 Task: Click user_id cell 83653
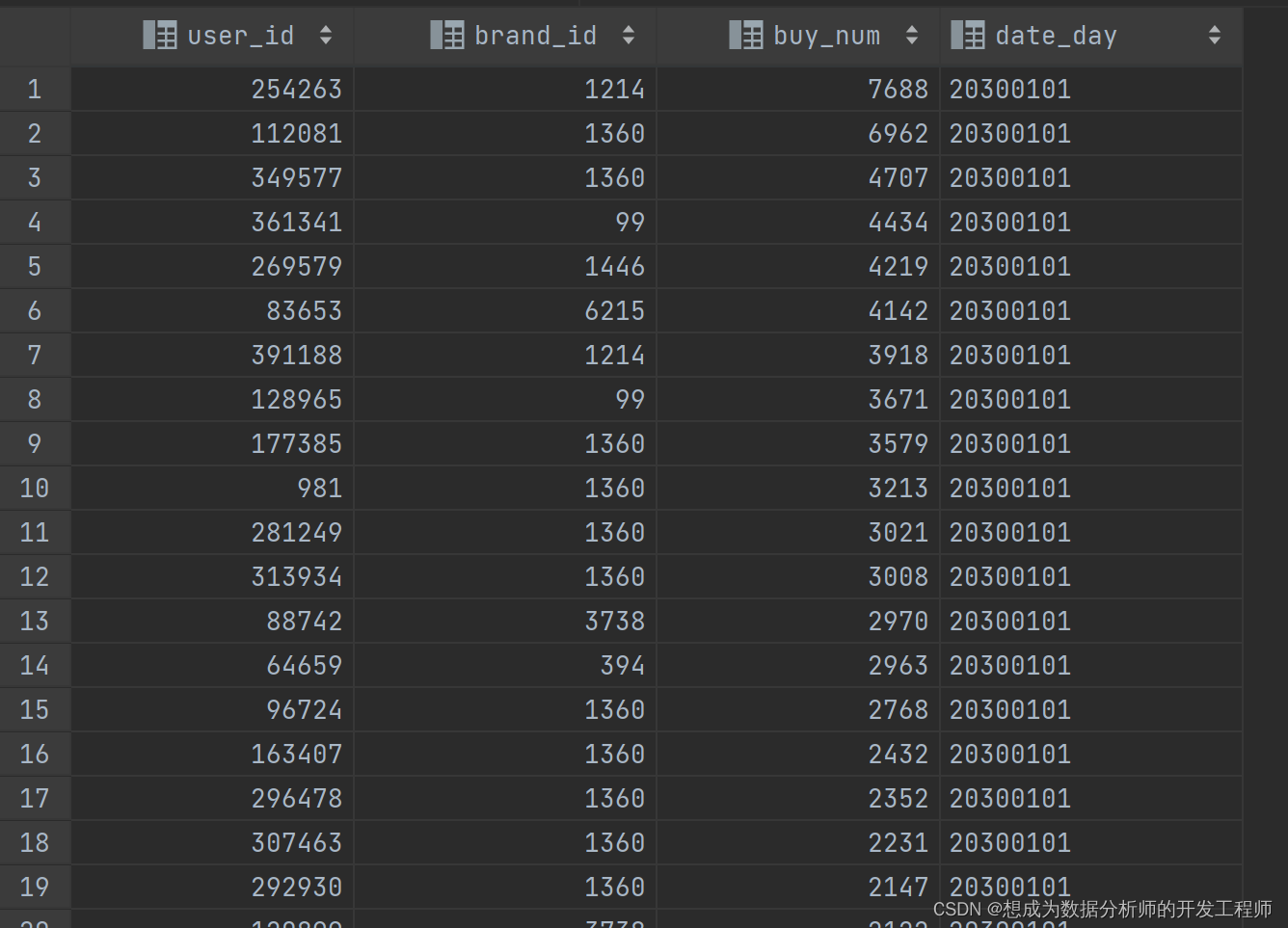pos(212,311)
